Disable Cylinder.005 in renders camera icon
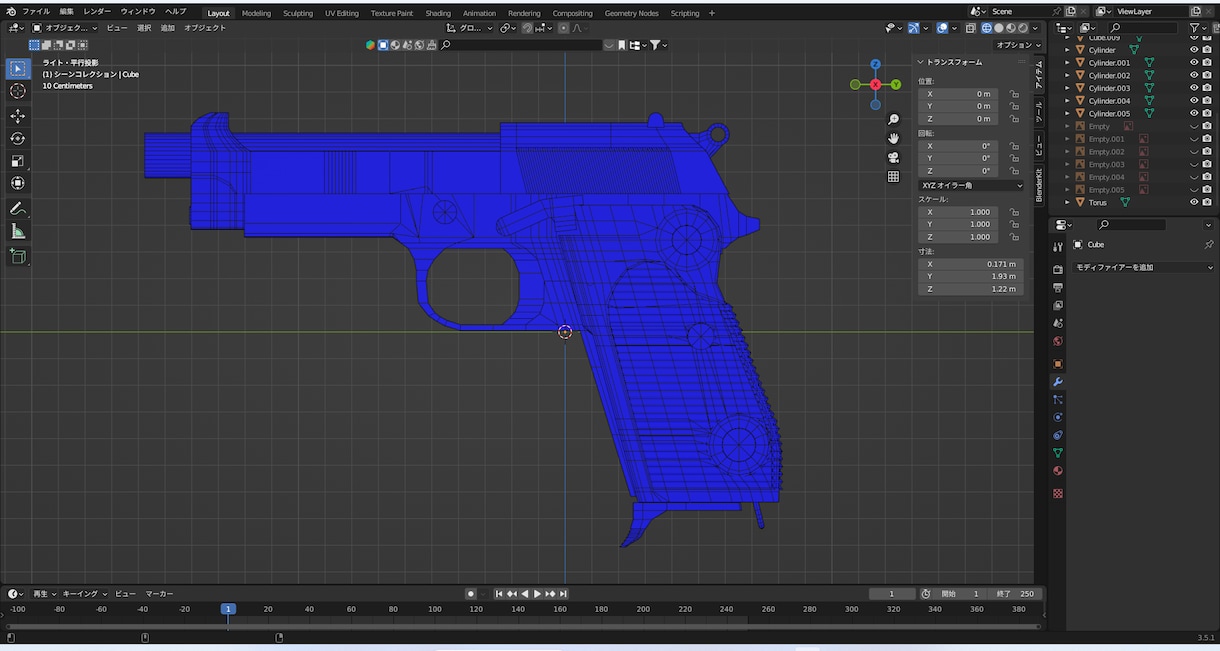This screenshot has height=651, width=1220. pyautogui.click(x=1208, y=113)
